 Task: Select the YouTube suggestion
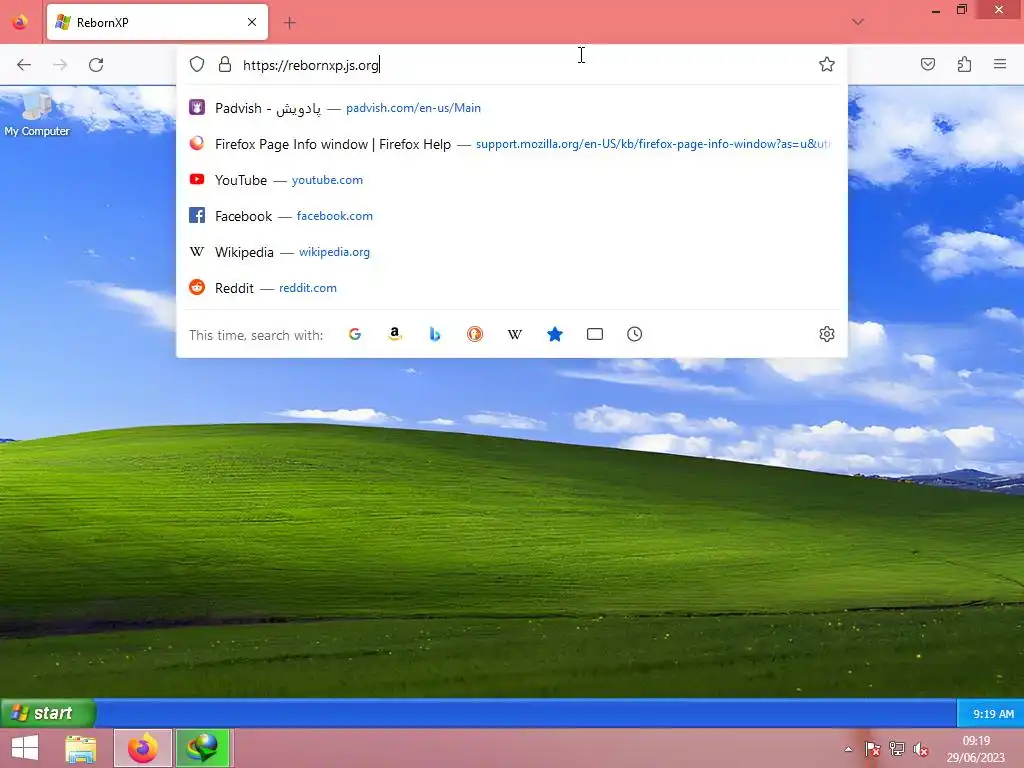click(512, 180)
